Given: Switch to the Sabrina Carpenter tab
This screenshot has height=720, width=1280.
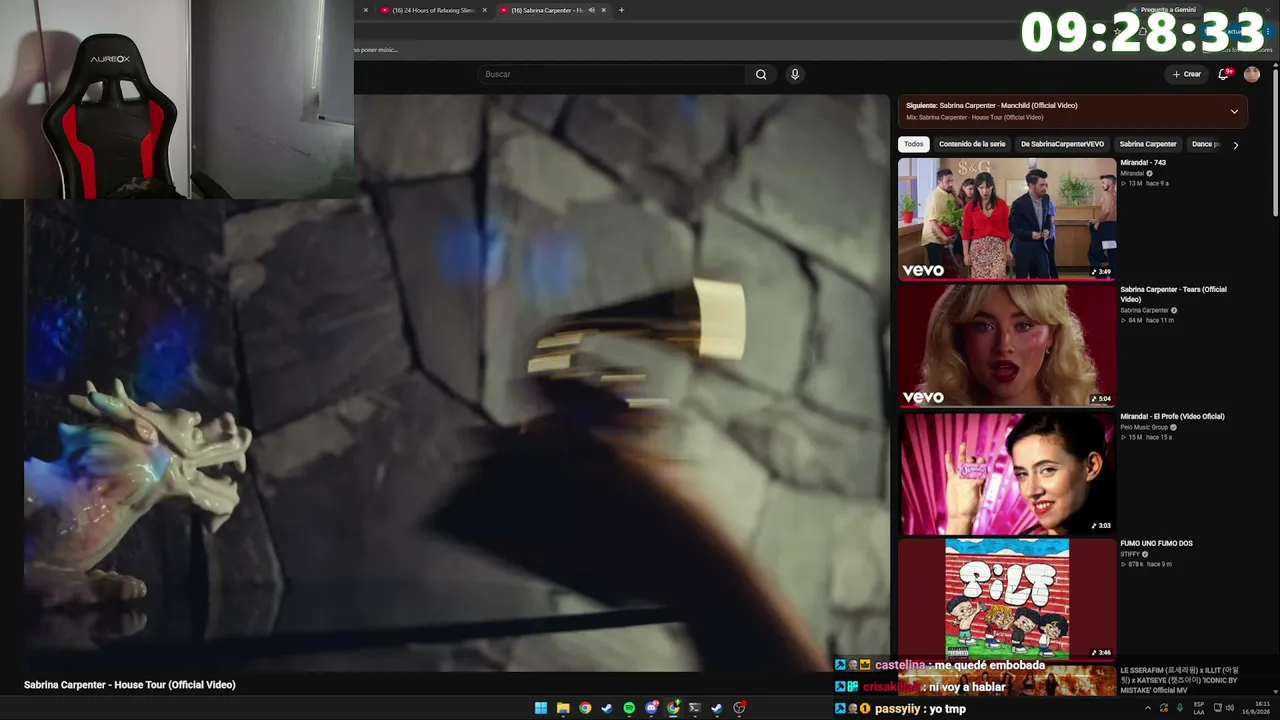Looking at the screenshot, I should click(x=553, y=10).
